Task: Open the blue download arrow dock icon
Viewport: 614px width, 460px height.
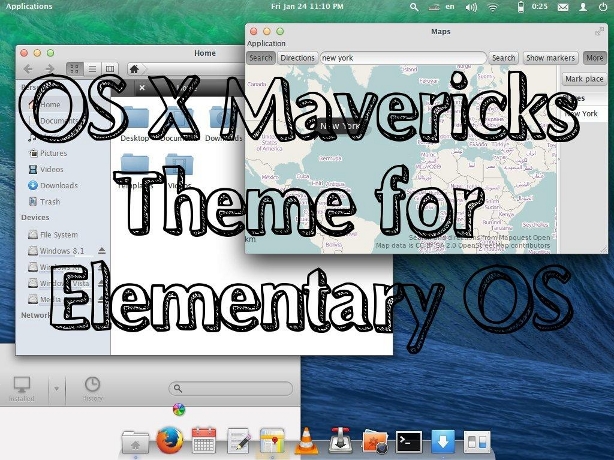Action: pyautogui.click(x=443, y=441)
